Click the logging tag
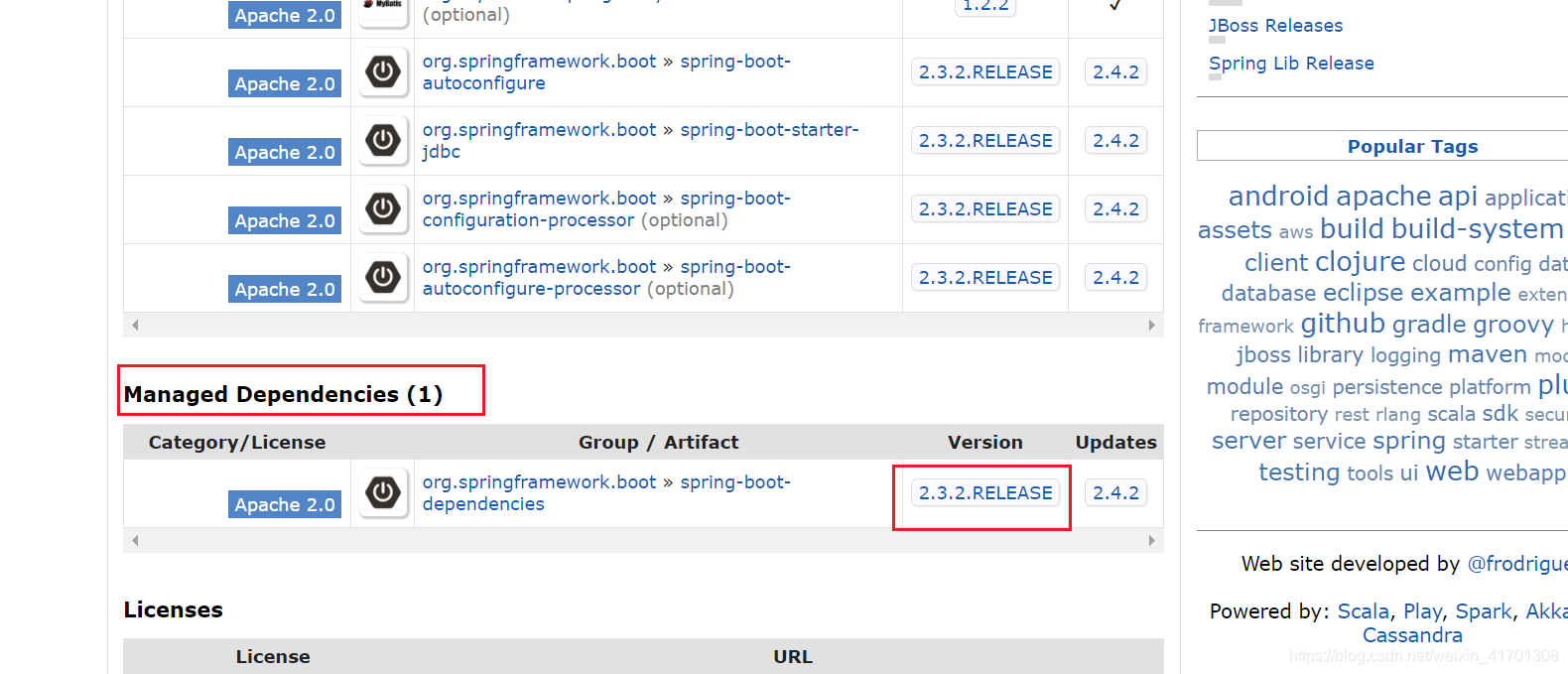Viewport: 1568px width, 674px height. click(x=1405, y=355)
